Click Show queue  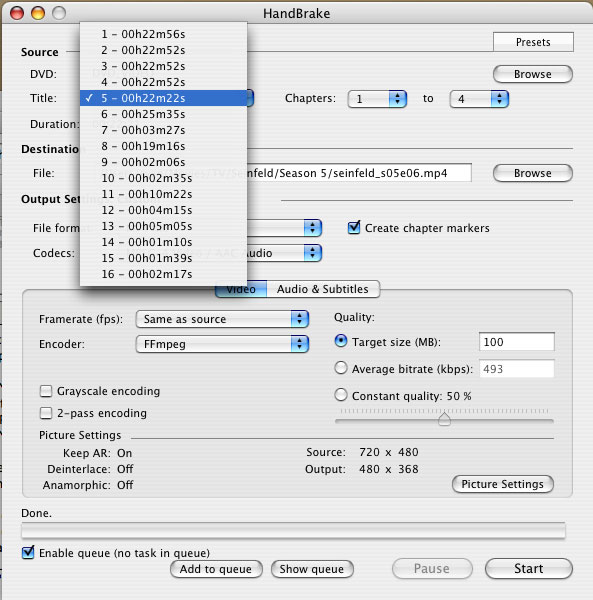point(312,569)
